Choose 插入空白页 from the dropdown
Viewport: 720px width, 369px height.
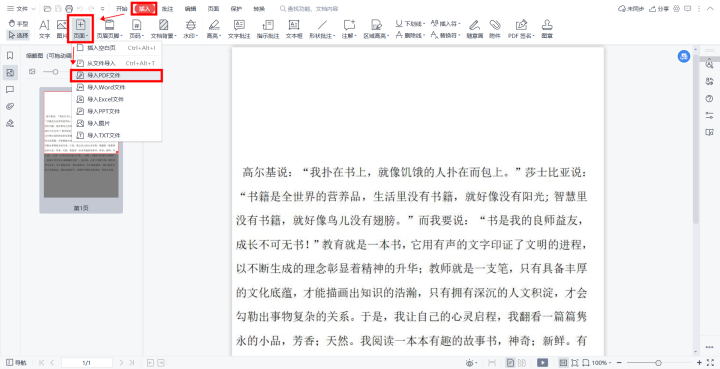pyautogui.click(x=117, y=48)
